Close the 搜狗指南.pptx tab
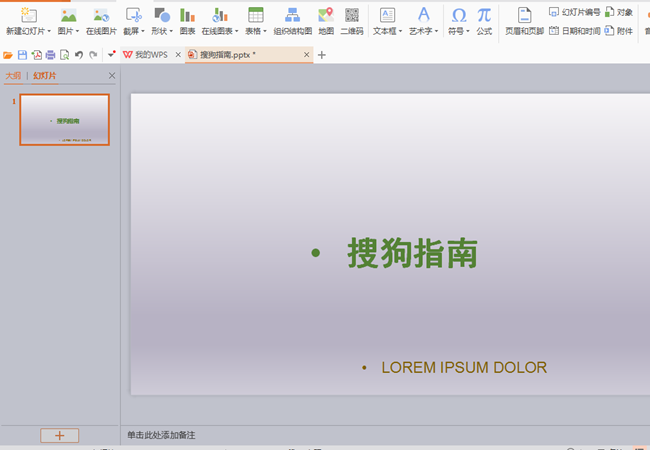This screenshot has height=450, width=650. 306,55
